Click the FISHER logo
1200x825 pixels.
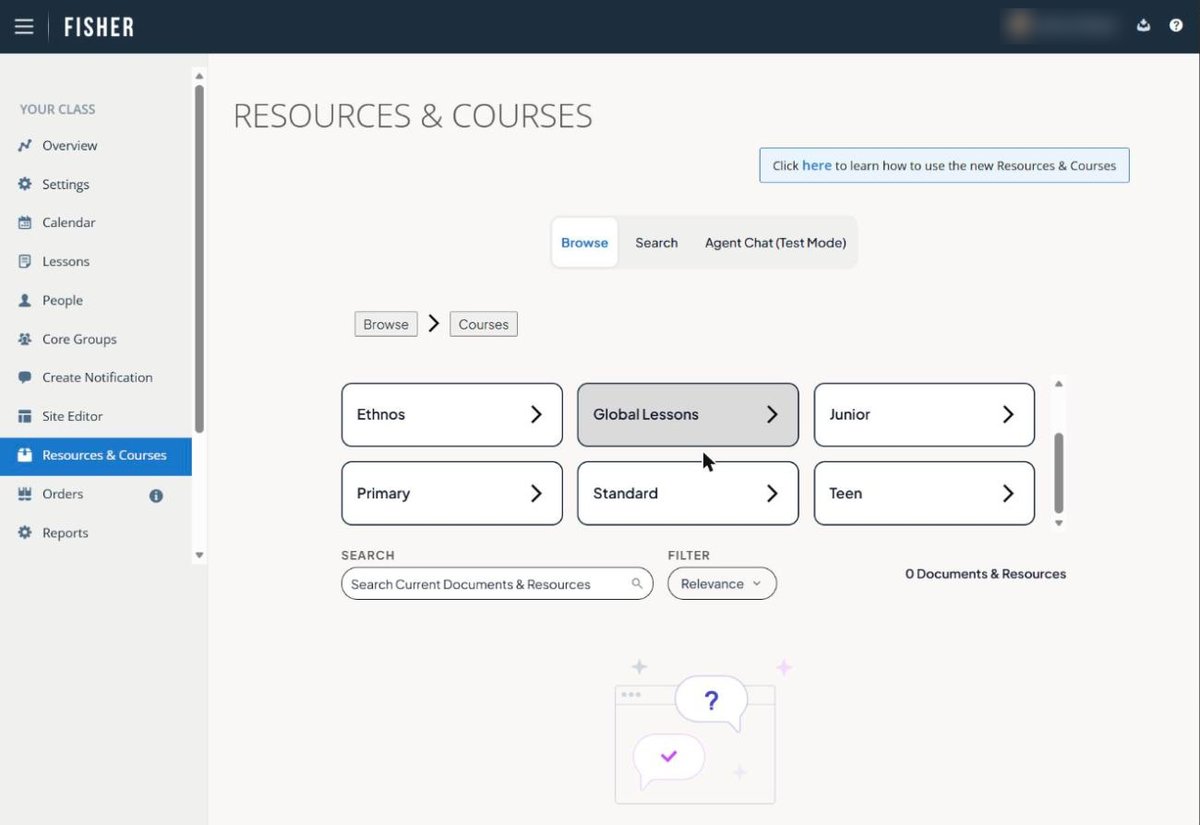(x=99, y=27)
